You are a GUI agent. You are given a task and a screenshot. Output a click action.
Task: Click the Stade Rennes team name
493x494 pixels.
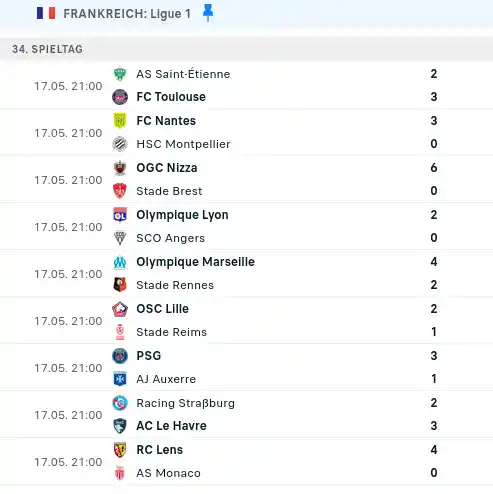pyautogui.click(x=175, y=285)
